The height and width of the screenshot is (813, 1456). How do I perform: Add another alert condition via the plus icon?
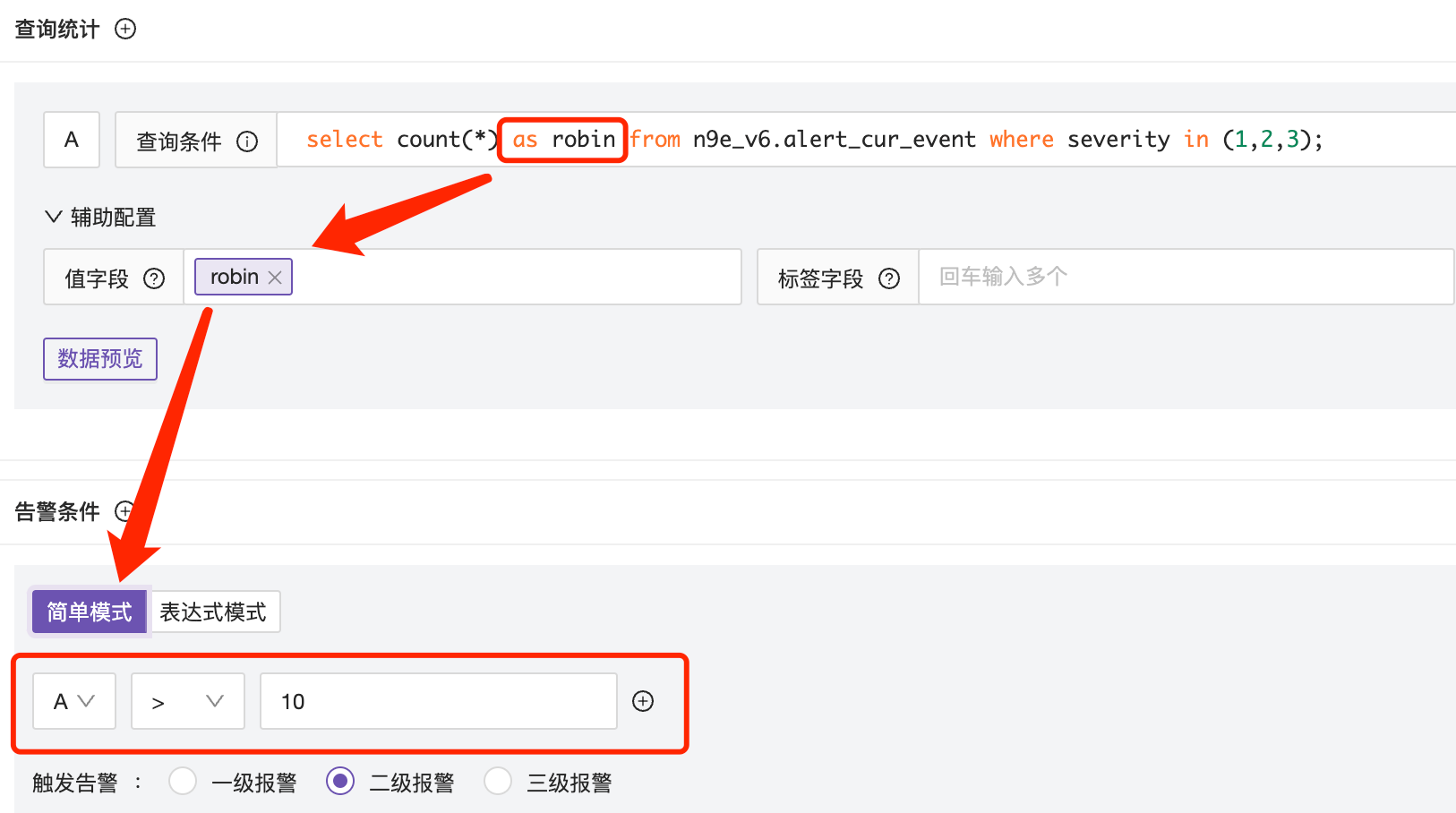(x=643, y=701)
